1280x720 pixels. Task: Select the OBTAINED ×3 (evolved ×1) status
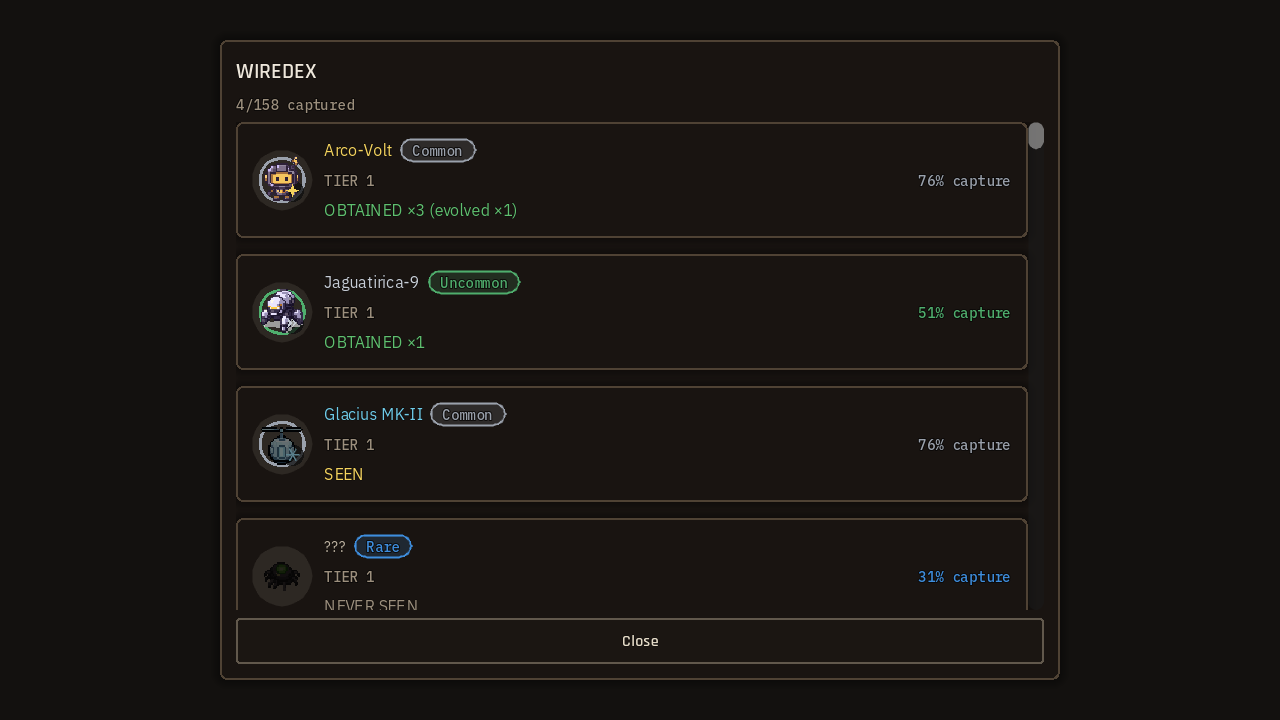click(x=421, y=210)
